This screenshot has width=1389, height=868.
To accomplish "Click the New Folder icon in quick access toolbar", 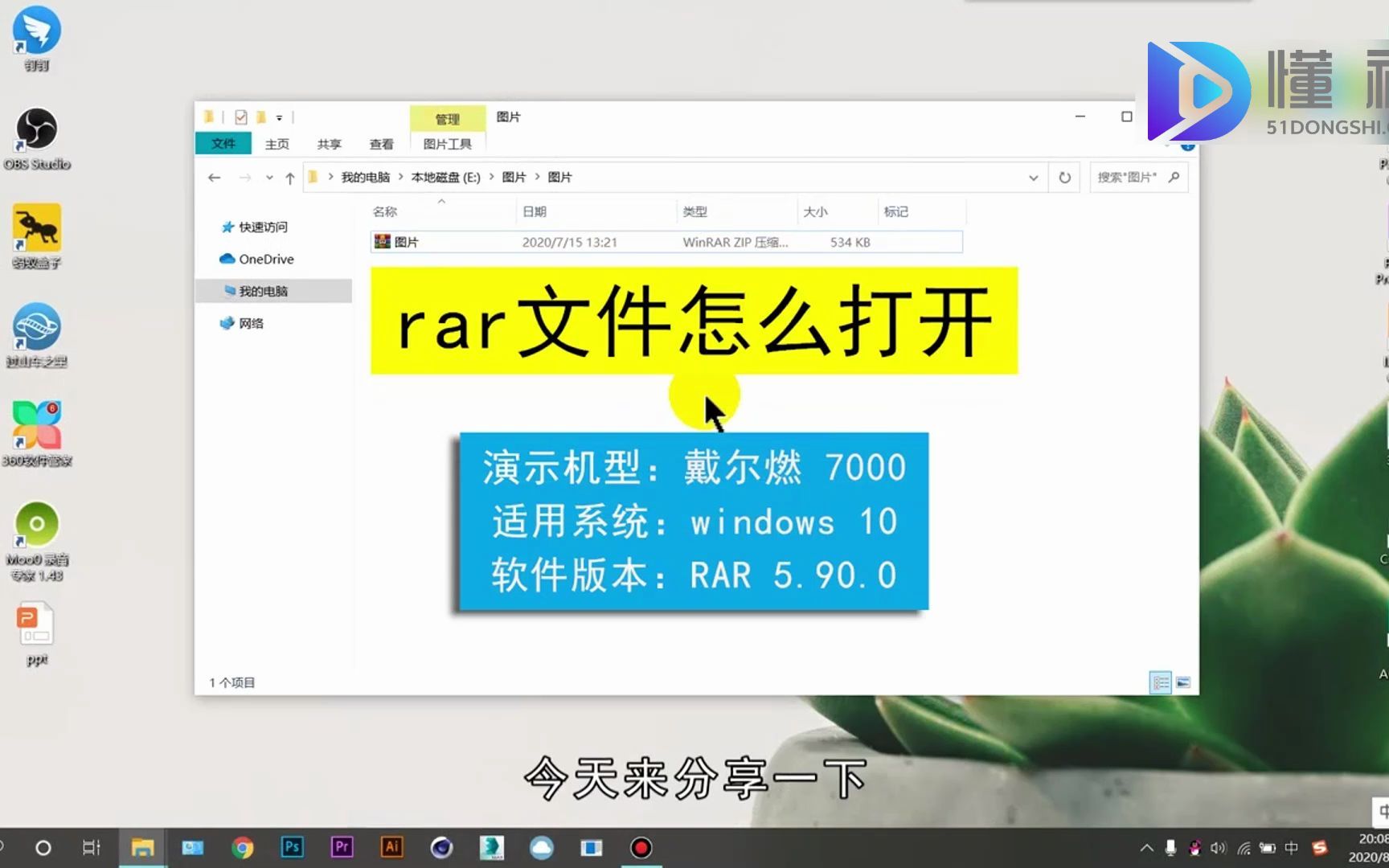I will click(x=260, y=117).
